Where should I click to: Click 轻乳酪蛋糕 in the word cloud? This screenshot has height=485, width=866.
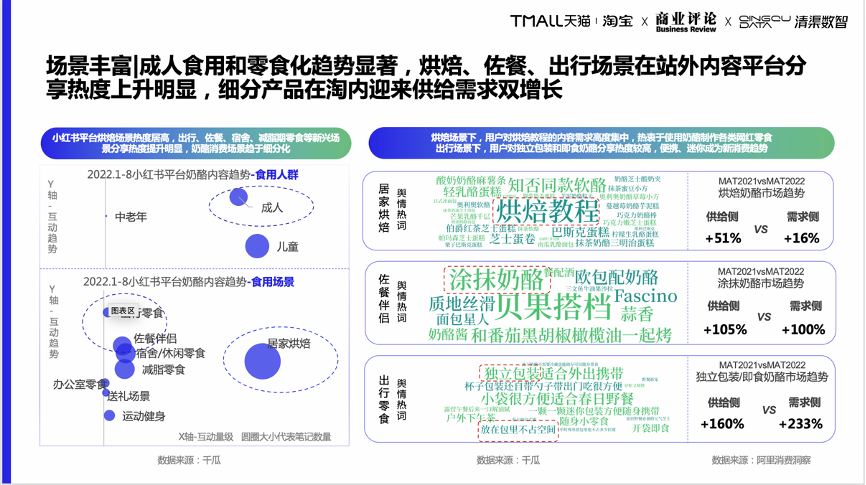[472, 192]
